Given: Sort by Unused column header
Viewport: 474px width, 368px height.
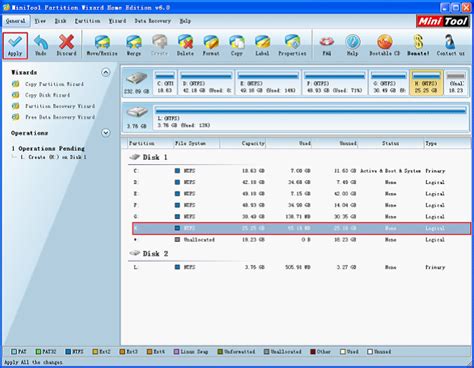Looking at the screenshot, I should point(335,143).
